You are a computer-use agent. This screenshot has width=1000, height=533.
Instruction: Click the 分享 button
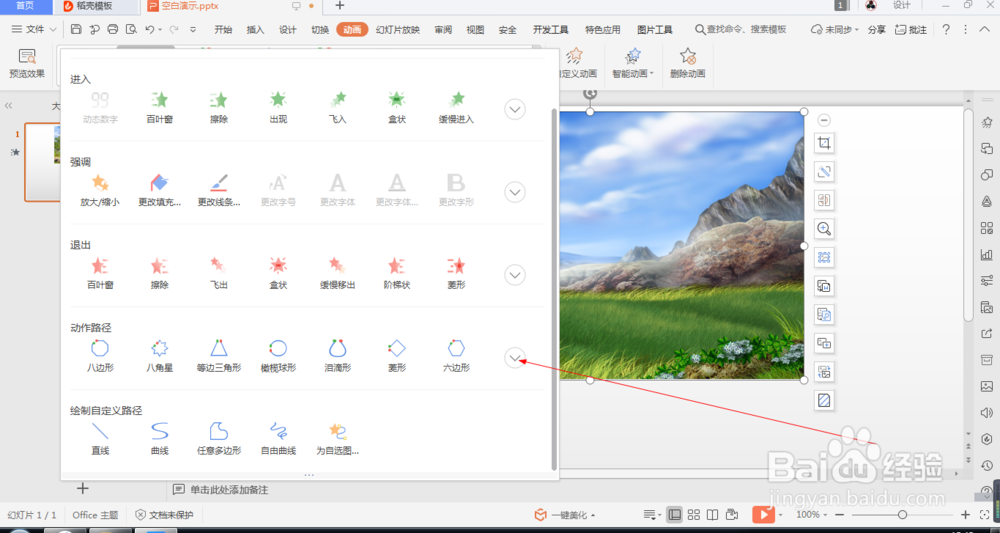[x=877, y=30]
